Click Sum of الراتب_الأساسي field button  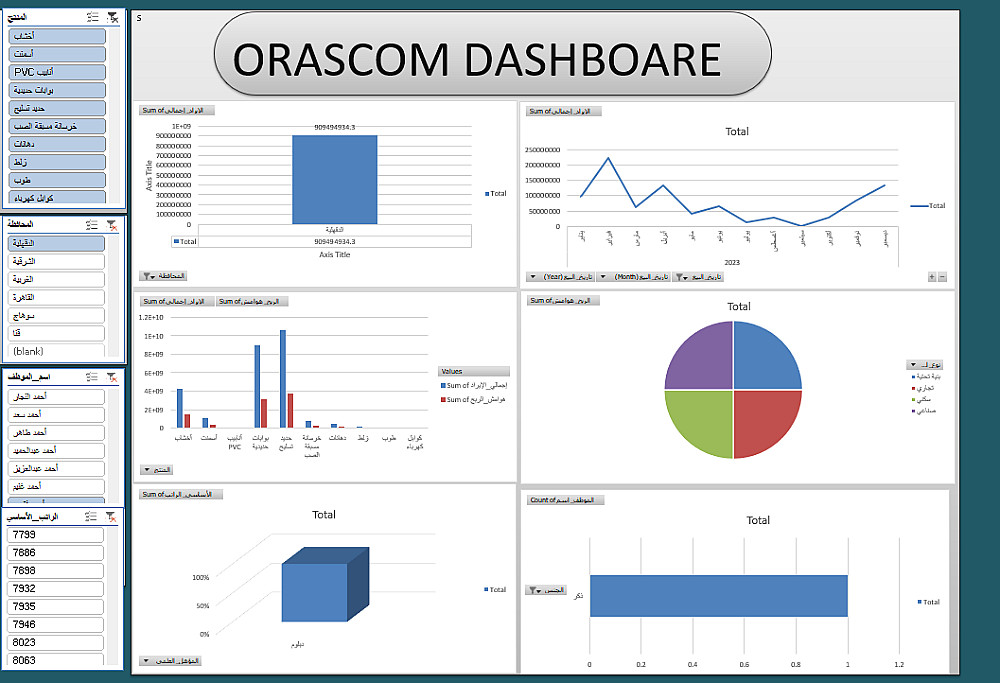point(180,494)
